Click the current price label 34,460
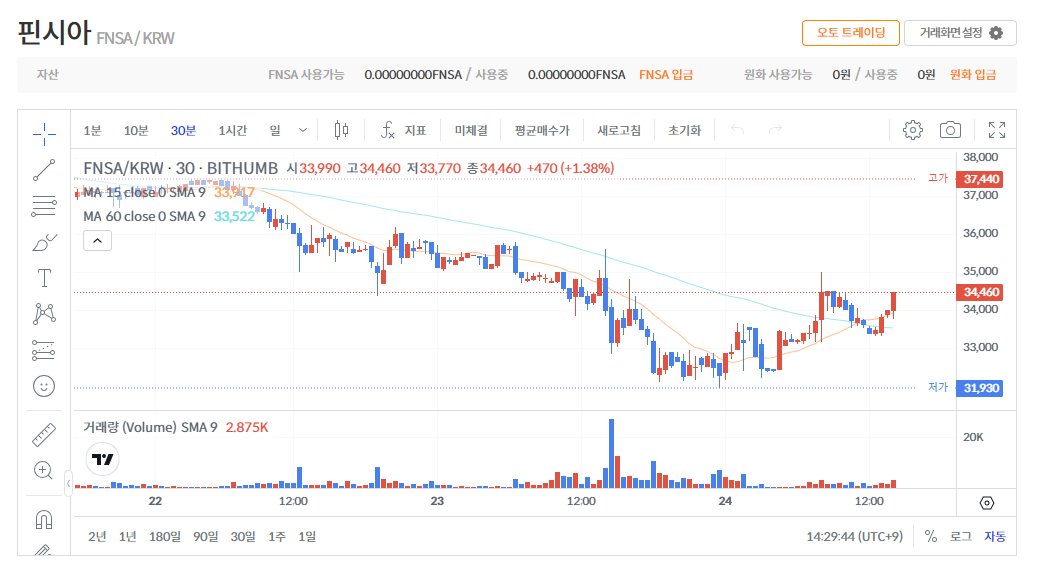The height and width of the screenshot is (571, 1054). [x=981, y=293]
